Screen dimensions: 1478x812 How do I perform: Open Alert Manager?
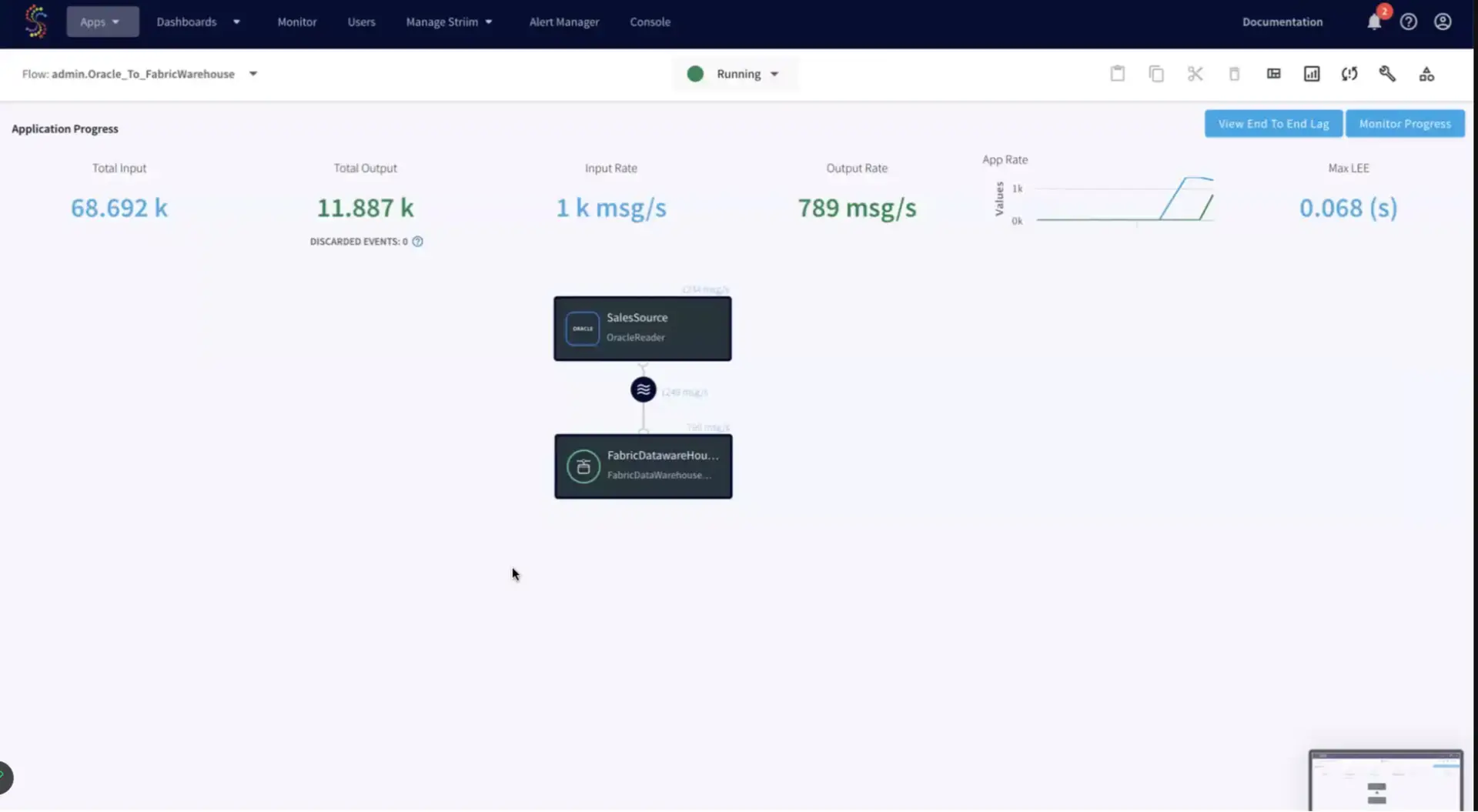point(563,22)
